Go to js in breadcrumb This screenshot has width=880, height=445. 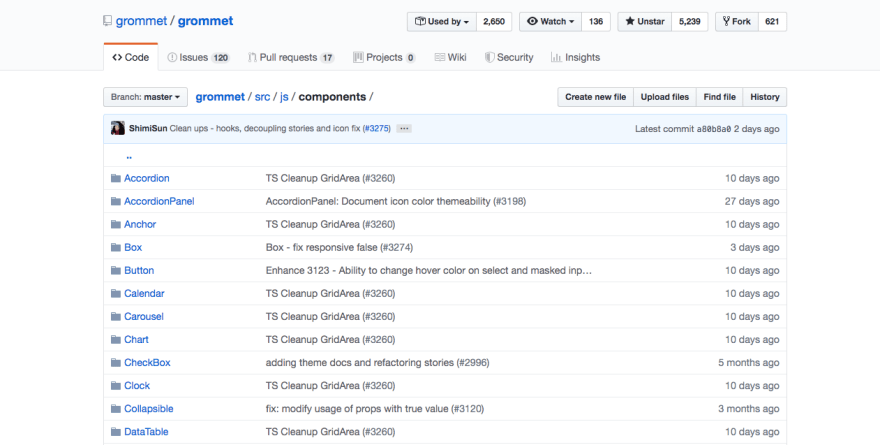click(284, 97)
